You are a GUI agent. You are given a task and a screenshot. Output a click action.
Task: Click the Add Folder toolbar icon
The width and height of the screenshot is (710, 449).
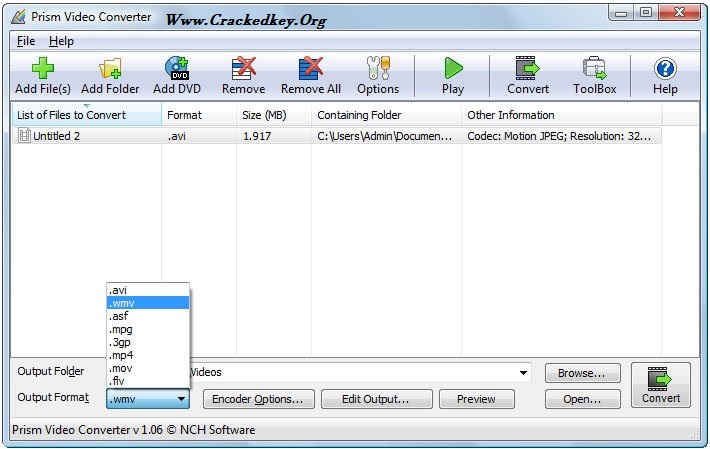110,76
